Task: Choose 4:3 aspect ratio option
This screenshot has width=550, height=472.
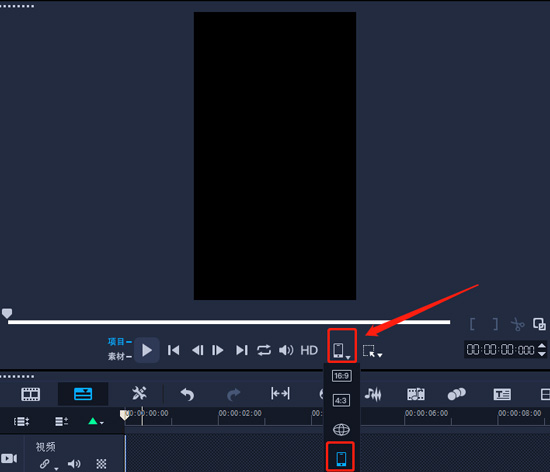Action: tap(341, 400)
